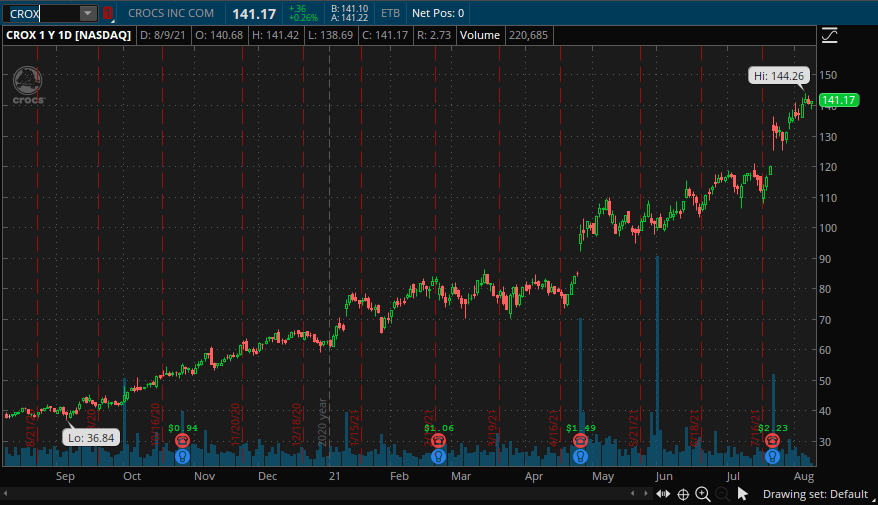Click the 150 label on the price axis
The width and height of the screenshot is (878, 505).
click(828, 75)
